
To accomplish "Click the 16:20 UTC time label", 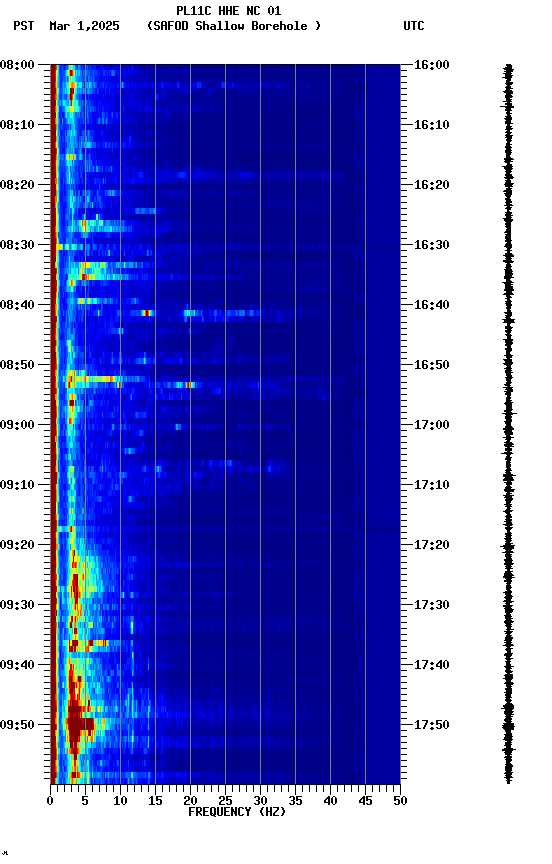I will click(x=432, y=185).
